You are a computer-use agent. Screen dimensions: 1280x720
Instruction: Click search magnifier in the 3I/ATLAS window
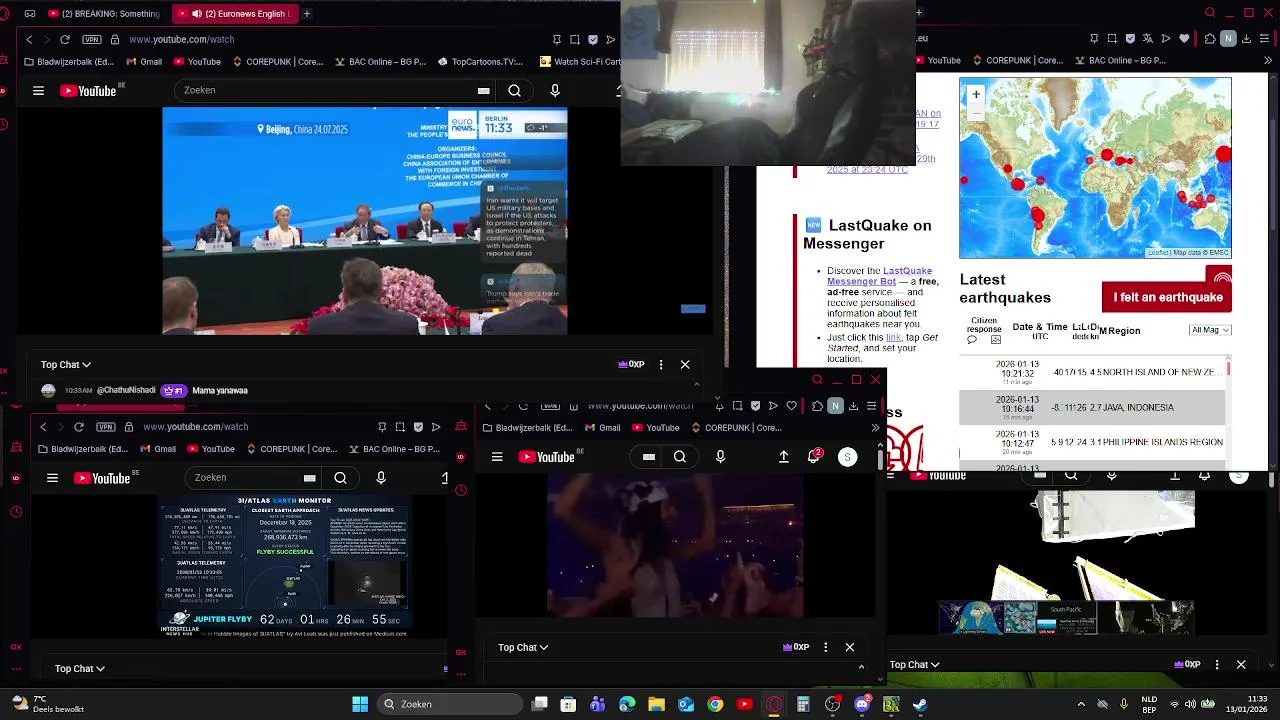pyautogui.click(x=340, y=478)
